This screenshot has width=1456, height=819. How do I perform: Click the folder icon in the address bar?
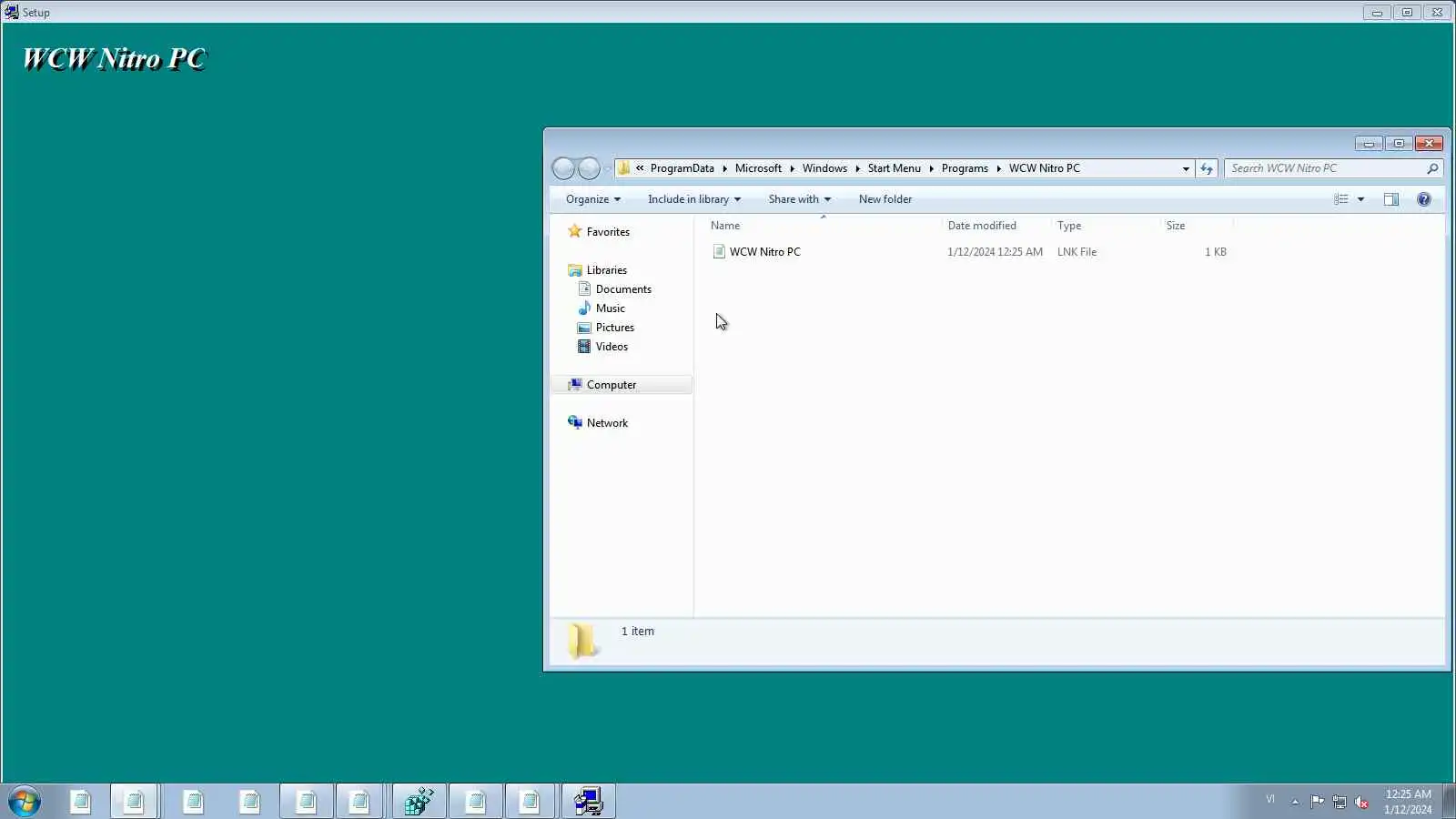[624, 168]
